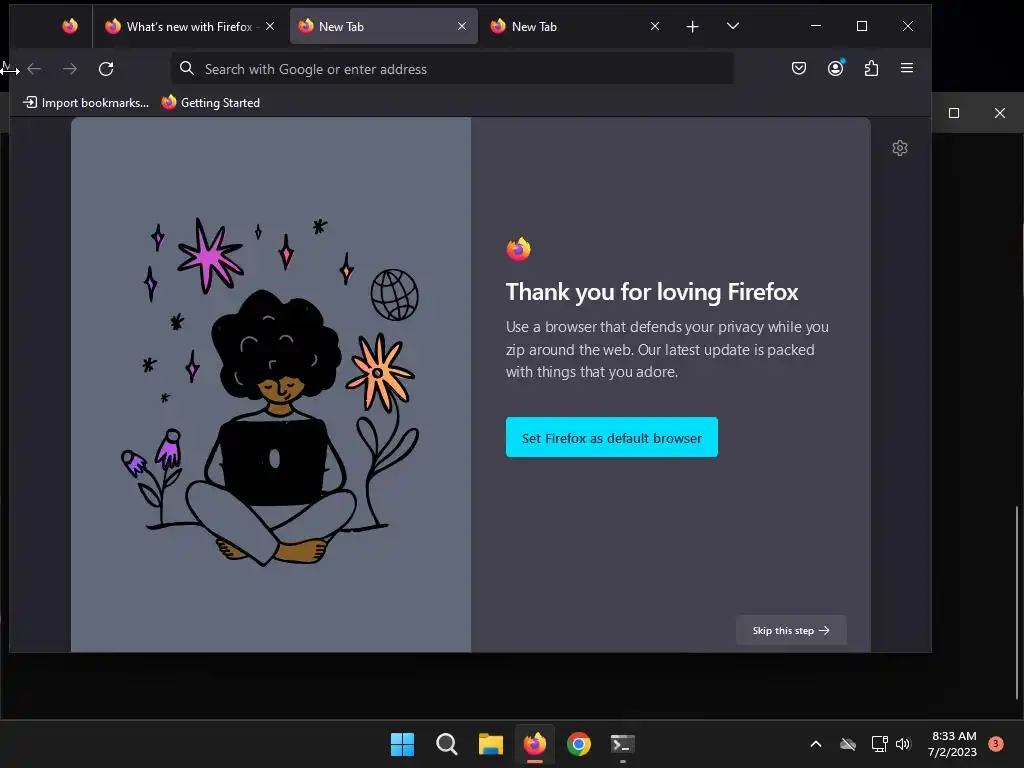Focus the Search with Google address bar

[452, 69]
